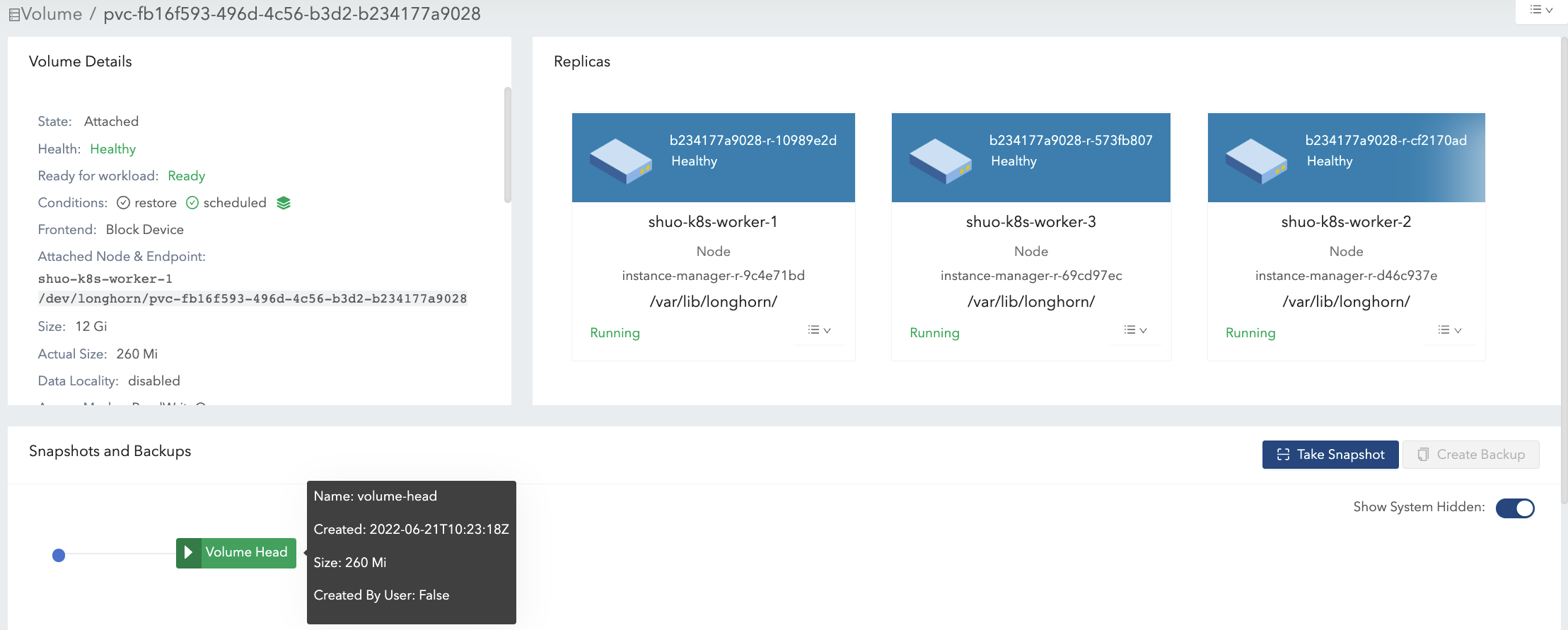This screenshot has height=630, width=1568.
Task: Click the blue snapshot start dot
Action: click(x=59, y=556)
